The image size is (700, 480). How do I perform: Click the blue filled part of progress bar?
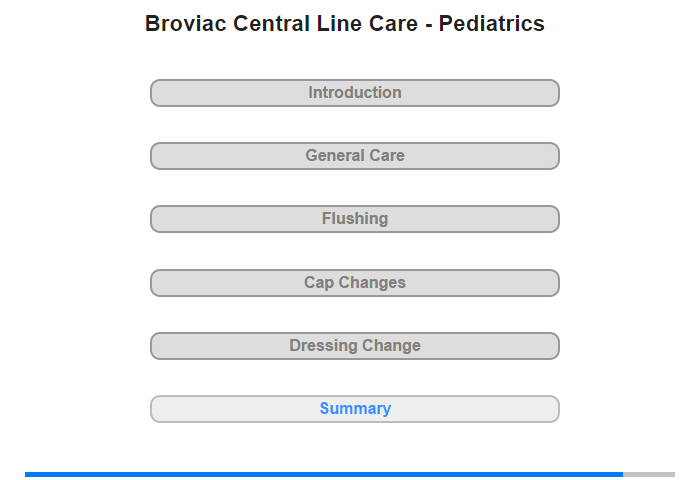point(323,474)
